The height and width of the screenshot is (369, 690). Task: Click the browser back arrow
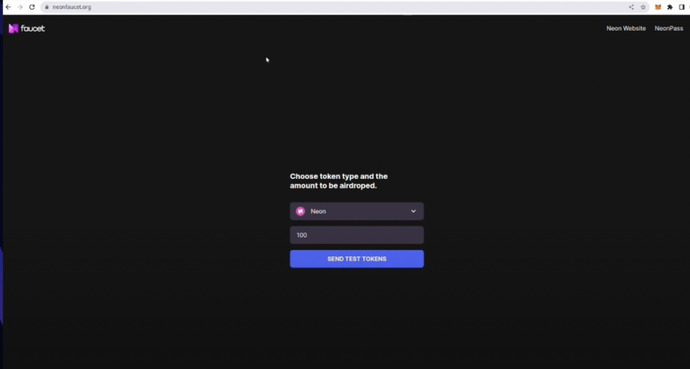pyautogui.click(x=8, y=7)
